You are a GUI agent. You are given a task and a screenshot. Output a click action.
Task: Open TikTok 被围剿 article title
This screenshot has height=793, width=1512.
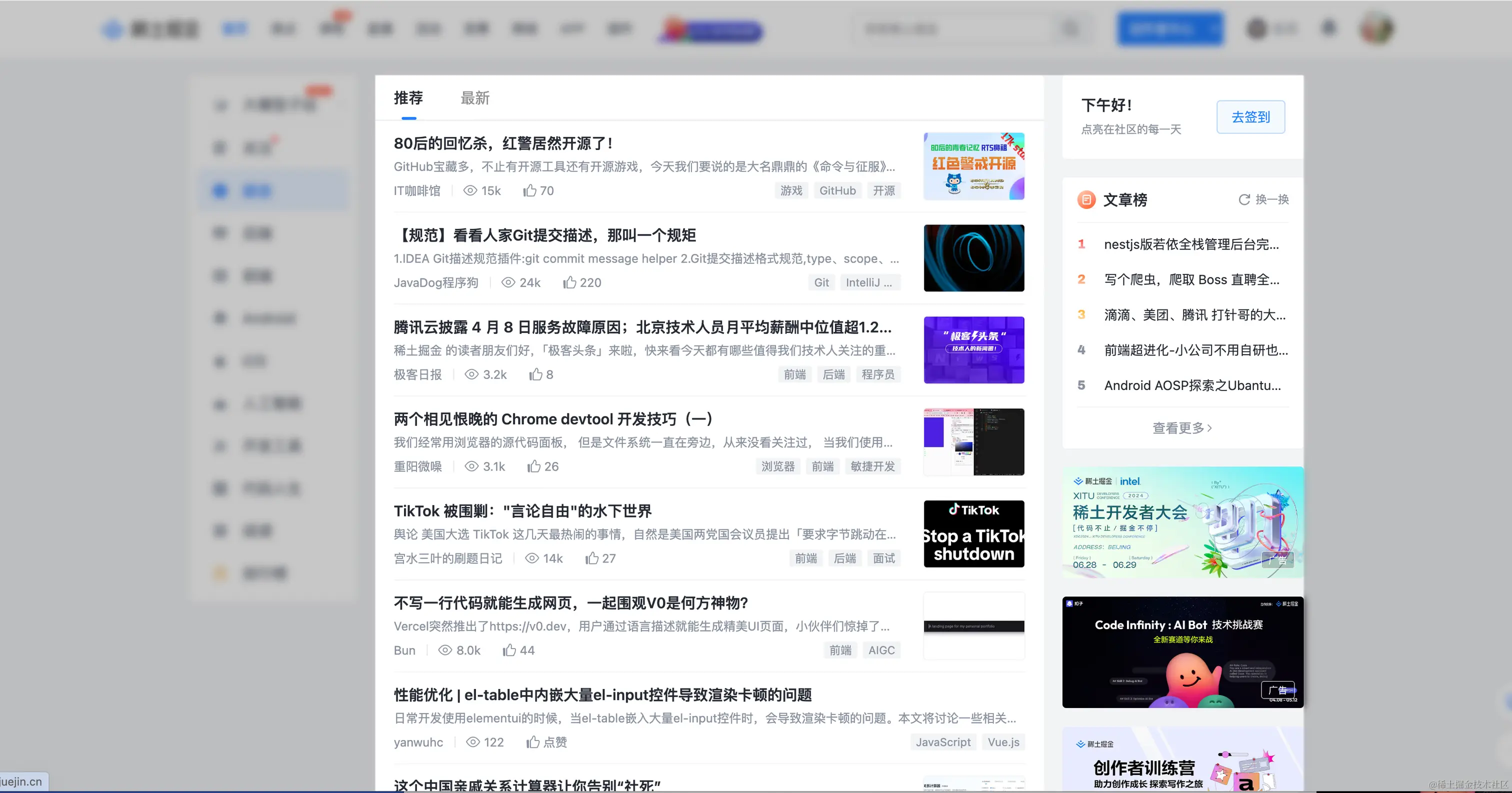522,510
